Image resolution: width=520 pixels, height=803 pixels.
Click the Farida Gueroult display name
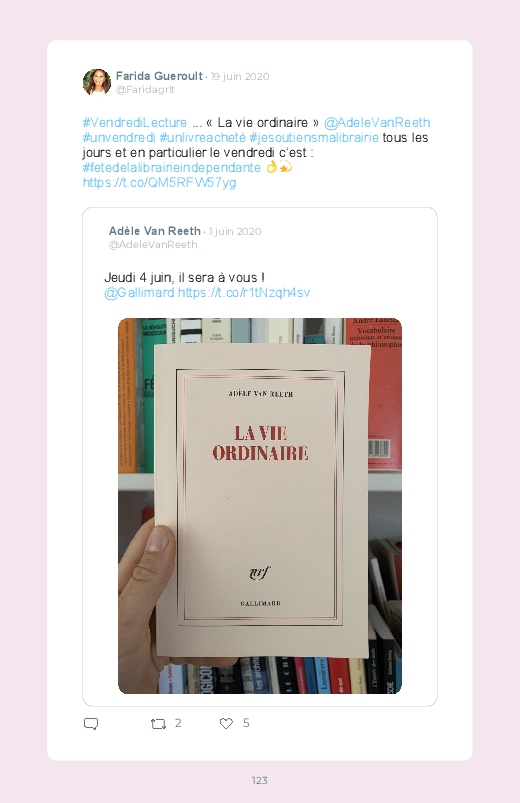(159, 76)
